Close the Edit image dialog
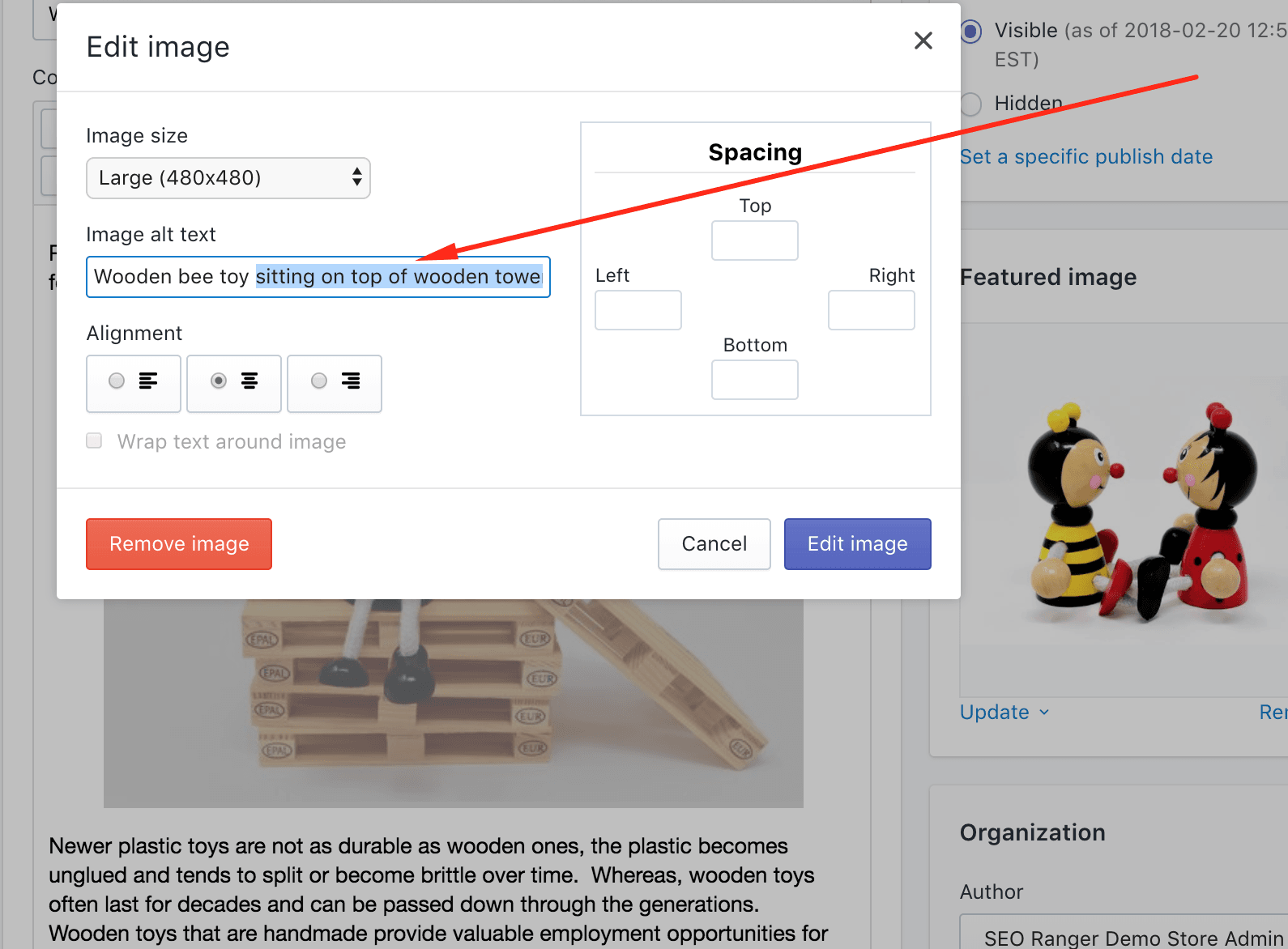Screen dimensions: 1288x949 tap(923, 40)
